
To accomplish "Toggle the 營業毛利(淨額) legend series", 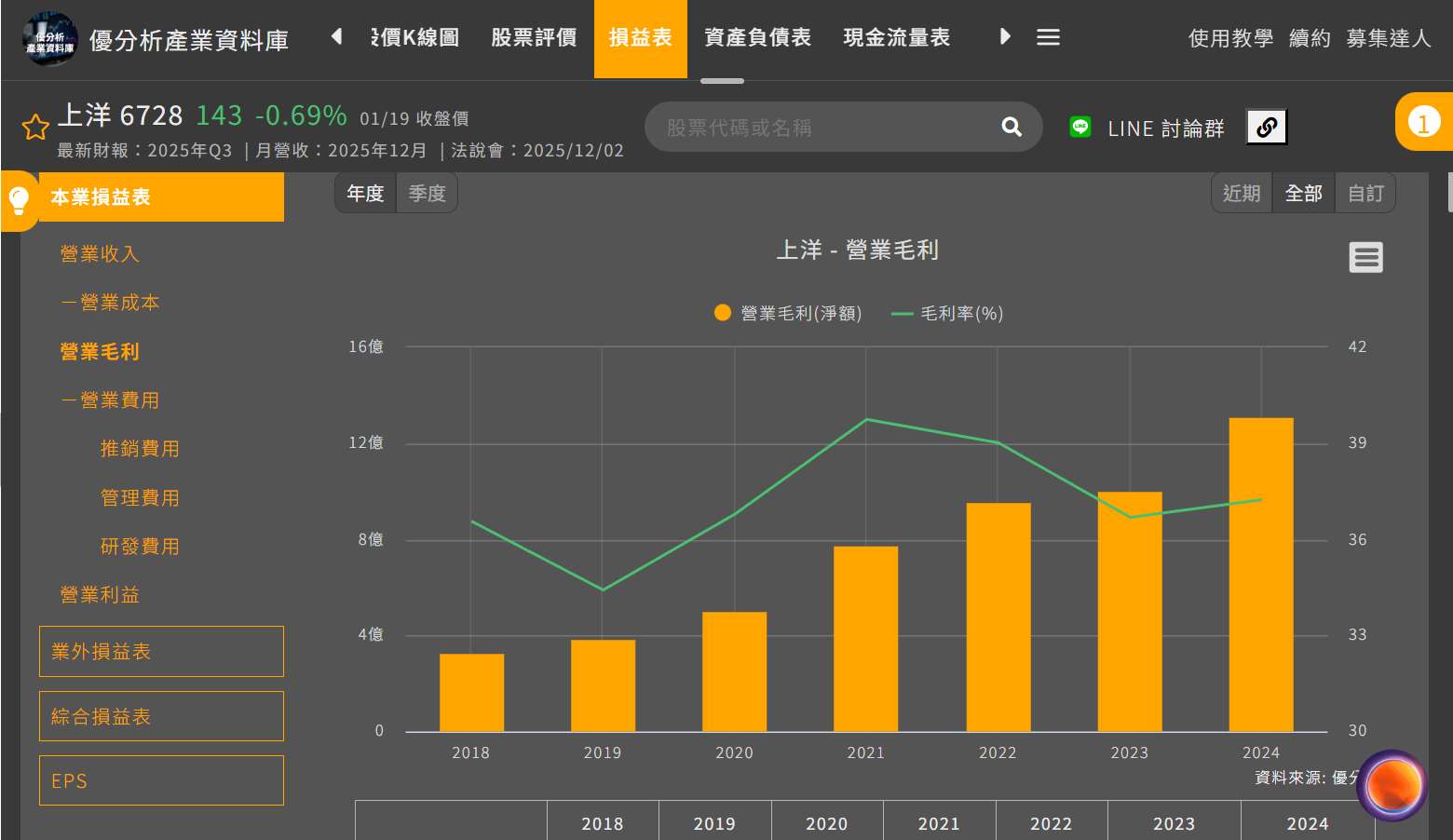I will pyautogui.click(x=788, y=314).
